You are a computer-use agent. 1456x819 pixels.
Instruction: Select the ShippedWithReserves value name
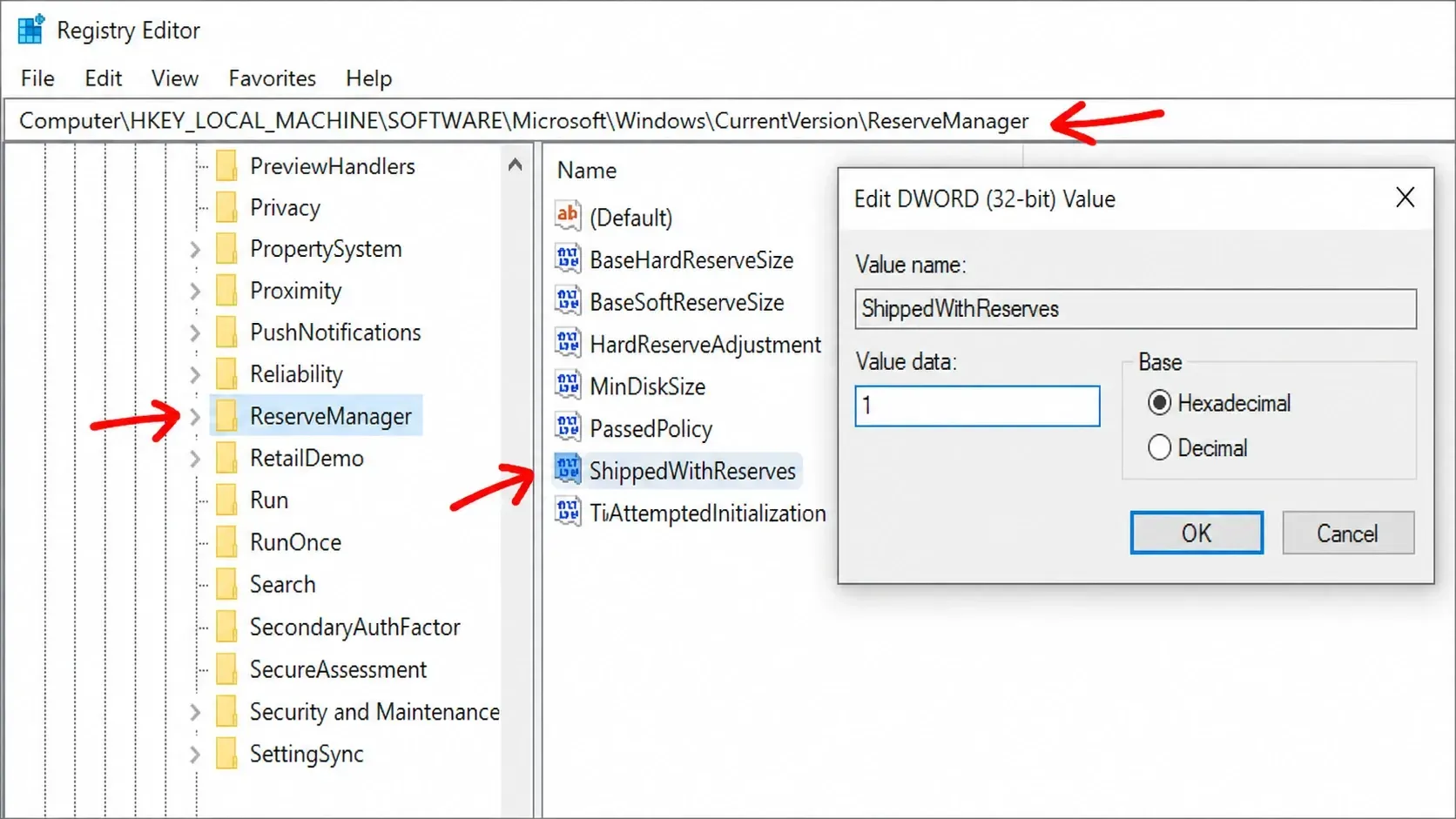[692, 471]
